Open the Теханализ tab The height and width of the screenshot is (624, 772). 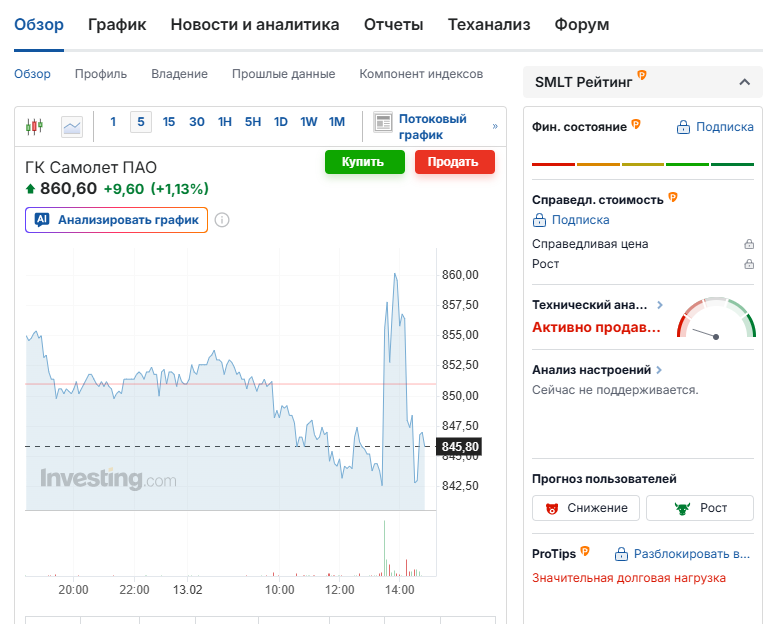coord(489,25)
